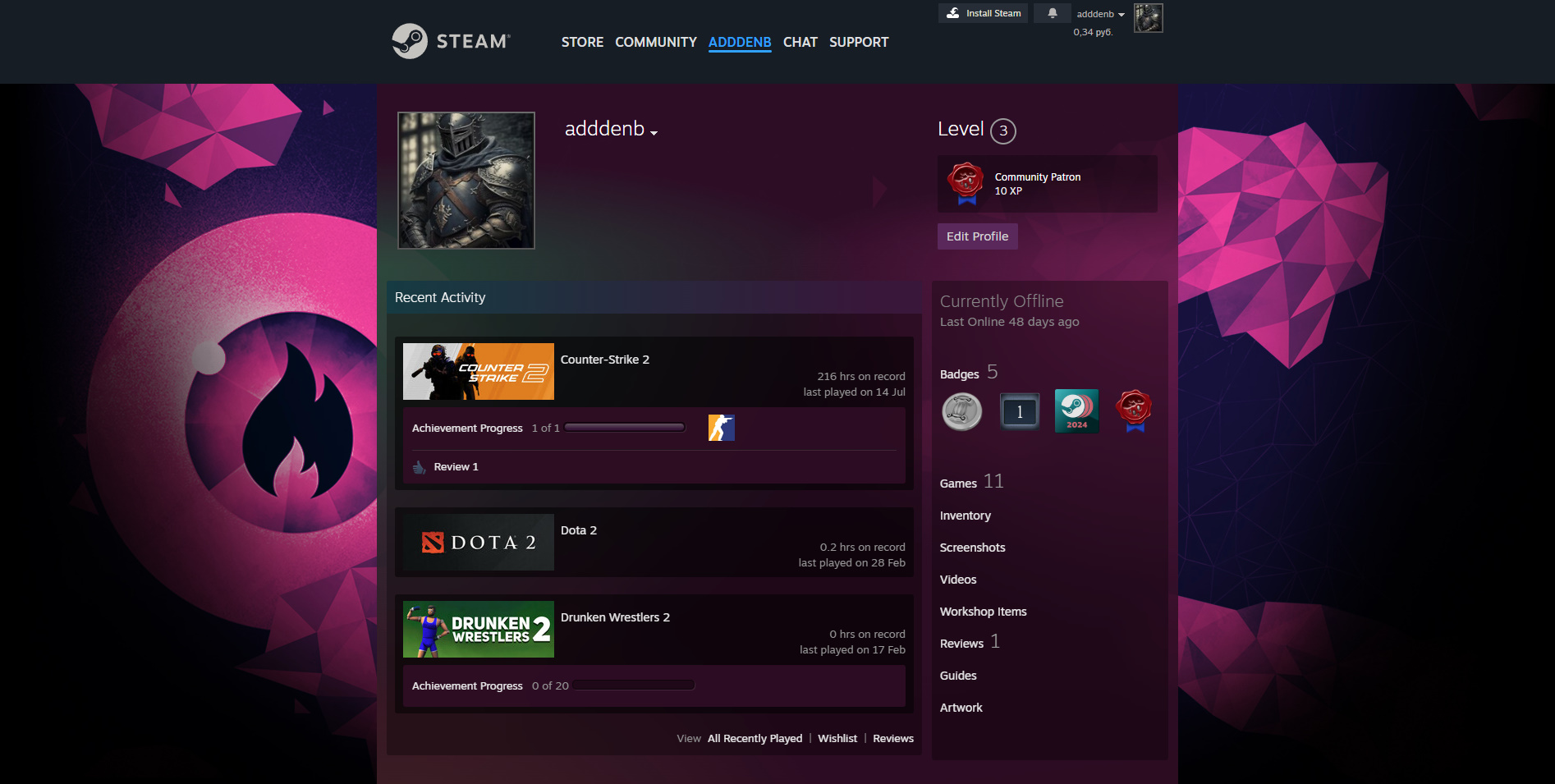Open the SUPPORT menu item

point(859,42)
